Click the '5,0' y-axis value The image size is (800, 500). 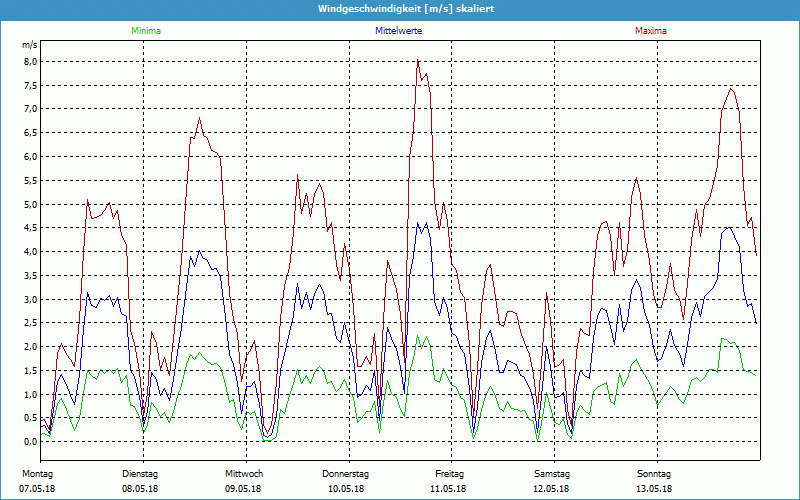[x=31, y=205]
